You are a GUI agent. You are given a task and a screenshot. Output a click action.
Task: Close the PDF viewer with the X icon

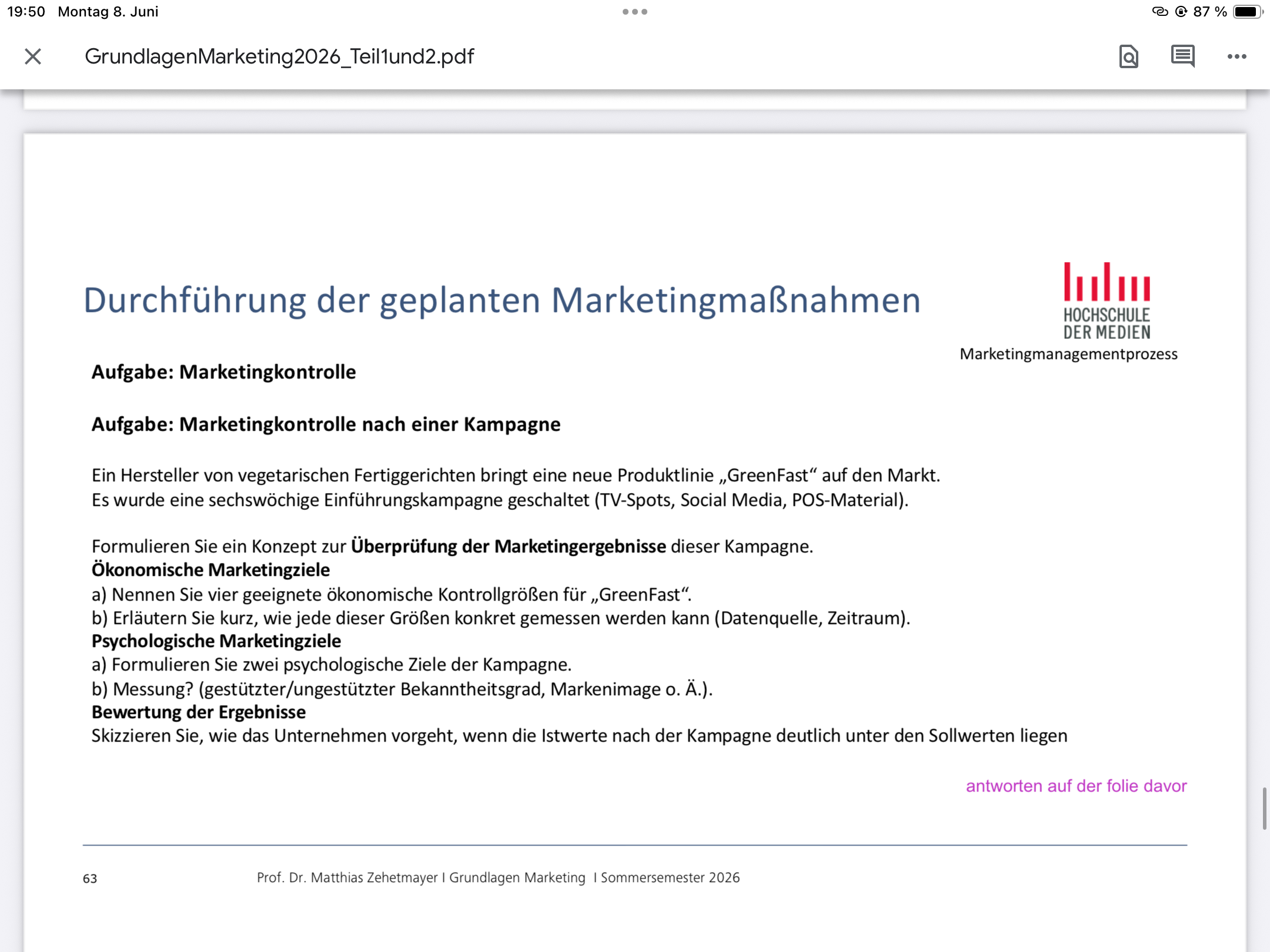point(33,56)
